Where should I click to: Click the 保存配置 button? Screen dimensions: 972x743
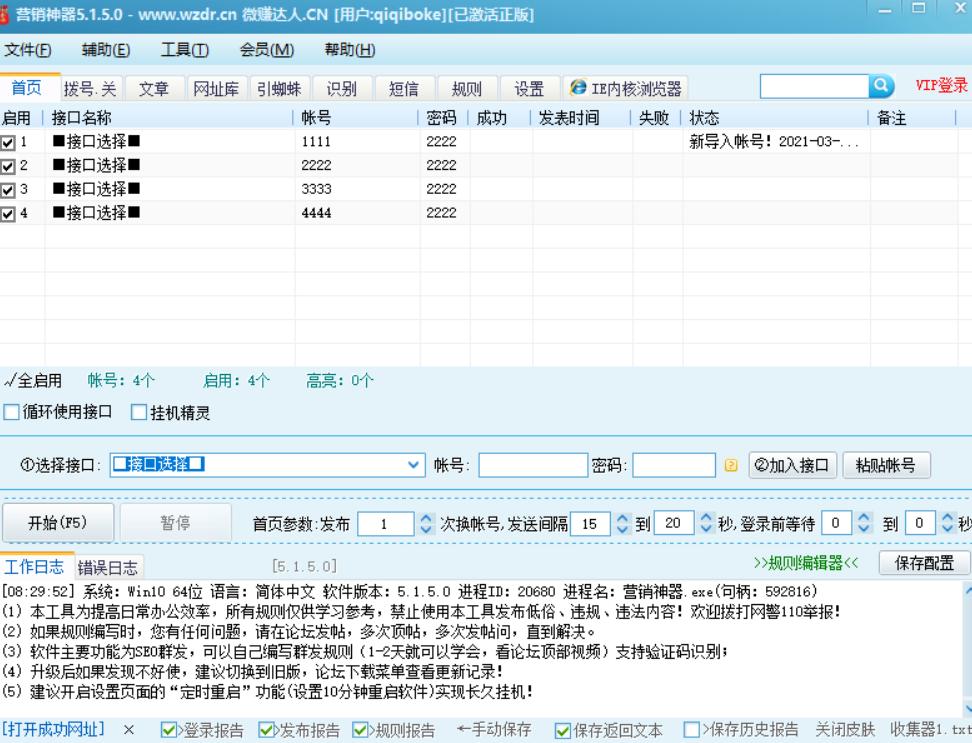point(924,563)
